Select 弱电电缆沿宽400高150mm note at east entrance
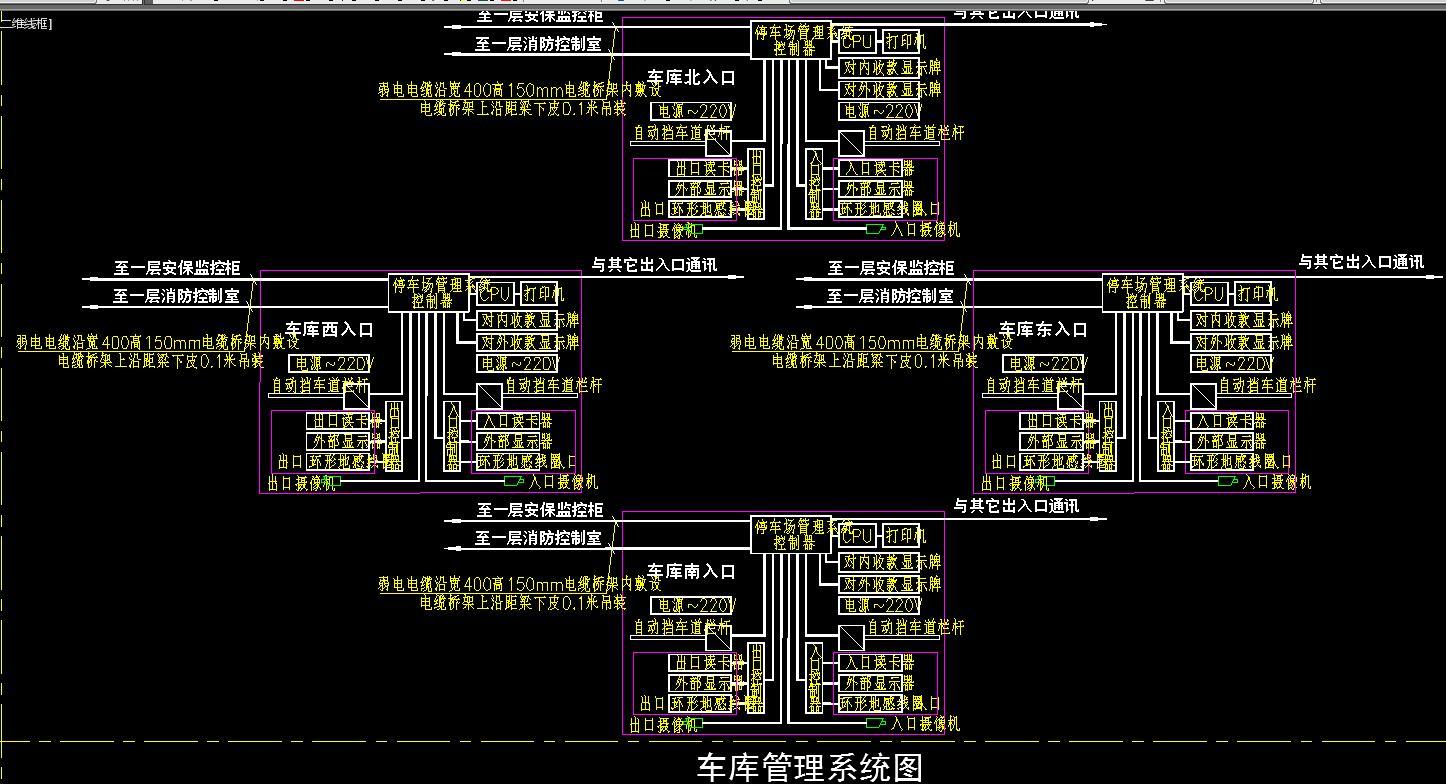The height and width of the screenshot is (784, 1446). 871,343
